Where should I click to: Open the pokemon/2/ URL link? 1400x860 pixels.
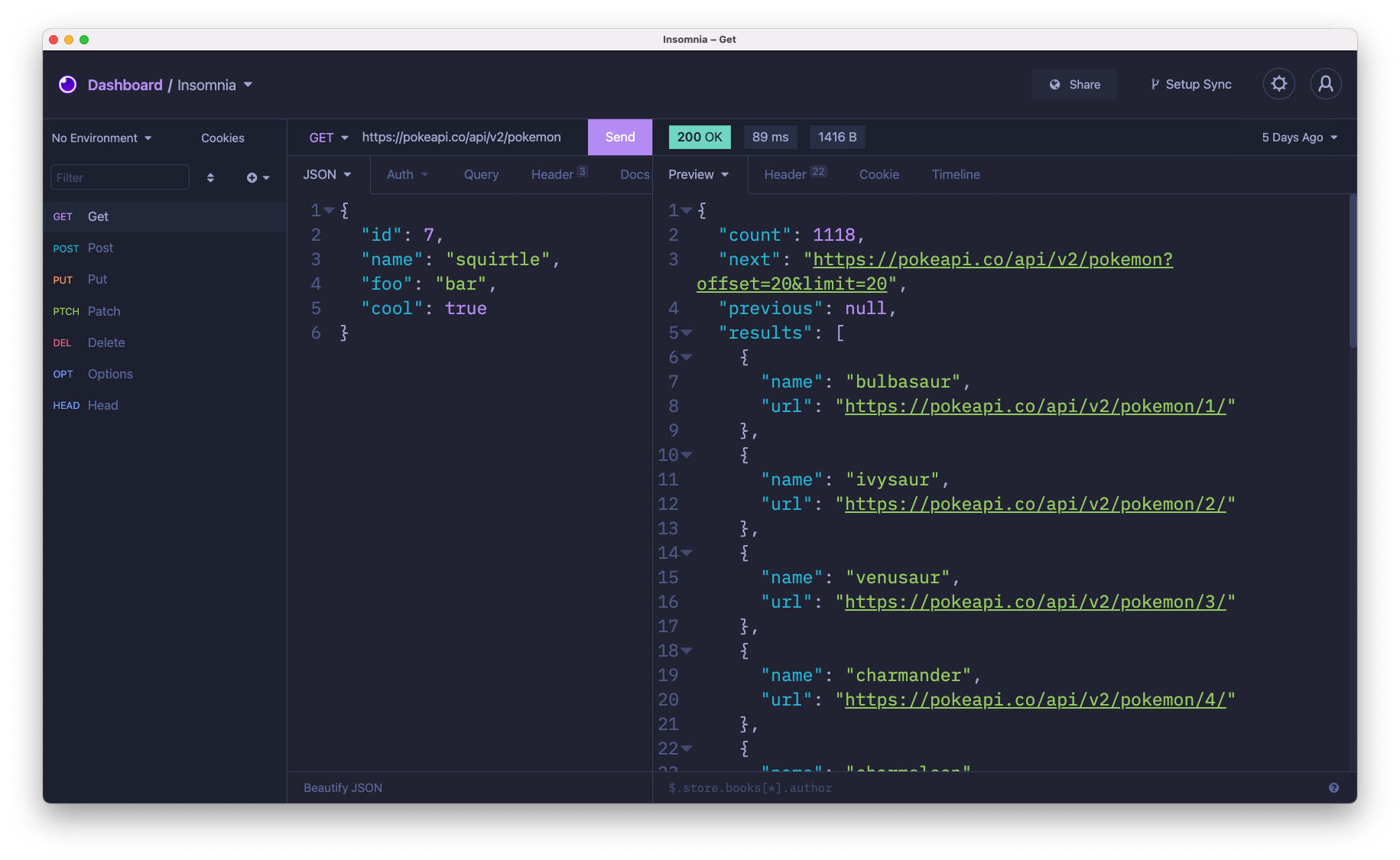1035,505
